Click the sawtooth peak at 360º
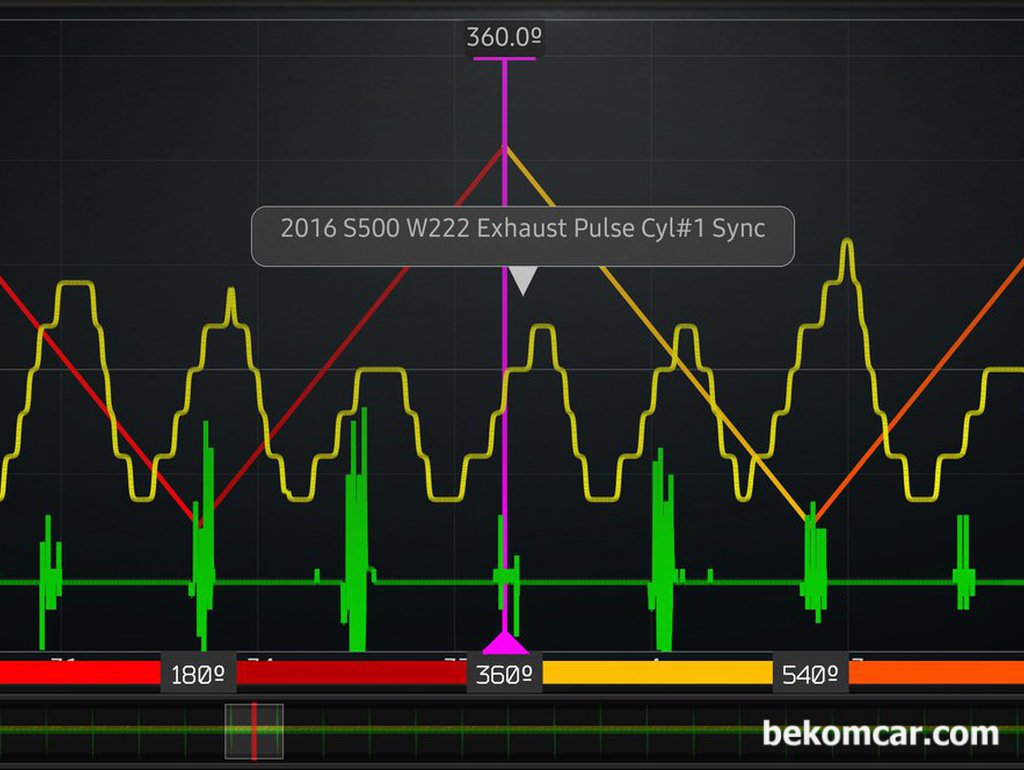Viewport: 1024px width, 770px height. point(505,148)
